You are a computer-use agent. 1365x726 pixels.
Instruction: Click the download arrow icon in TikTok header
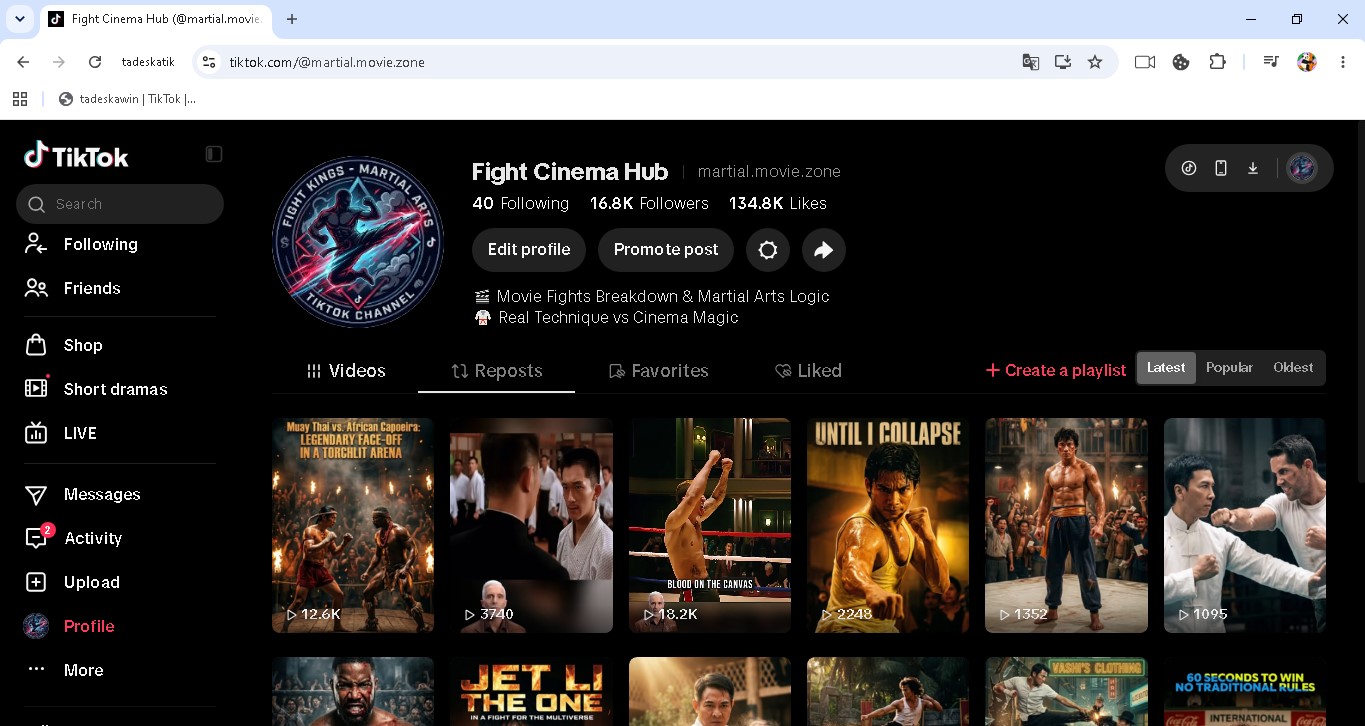point(1253,168)
